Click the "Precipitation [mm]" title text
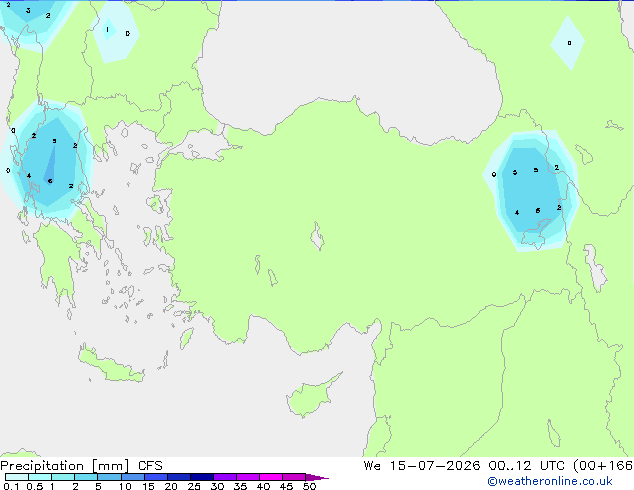634x490 pixels. click(64, 466)
